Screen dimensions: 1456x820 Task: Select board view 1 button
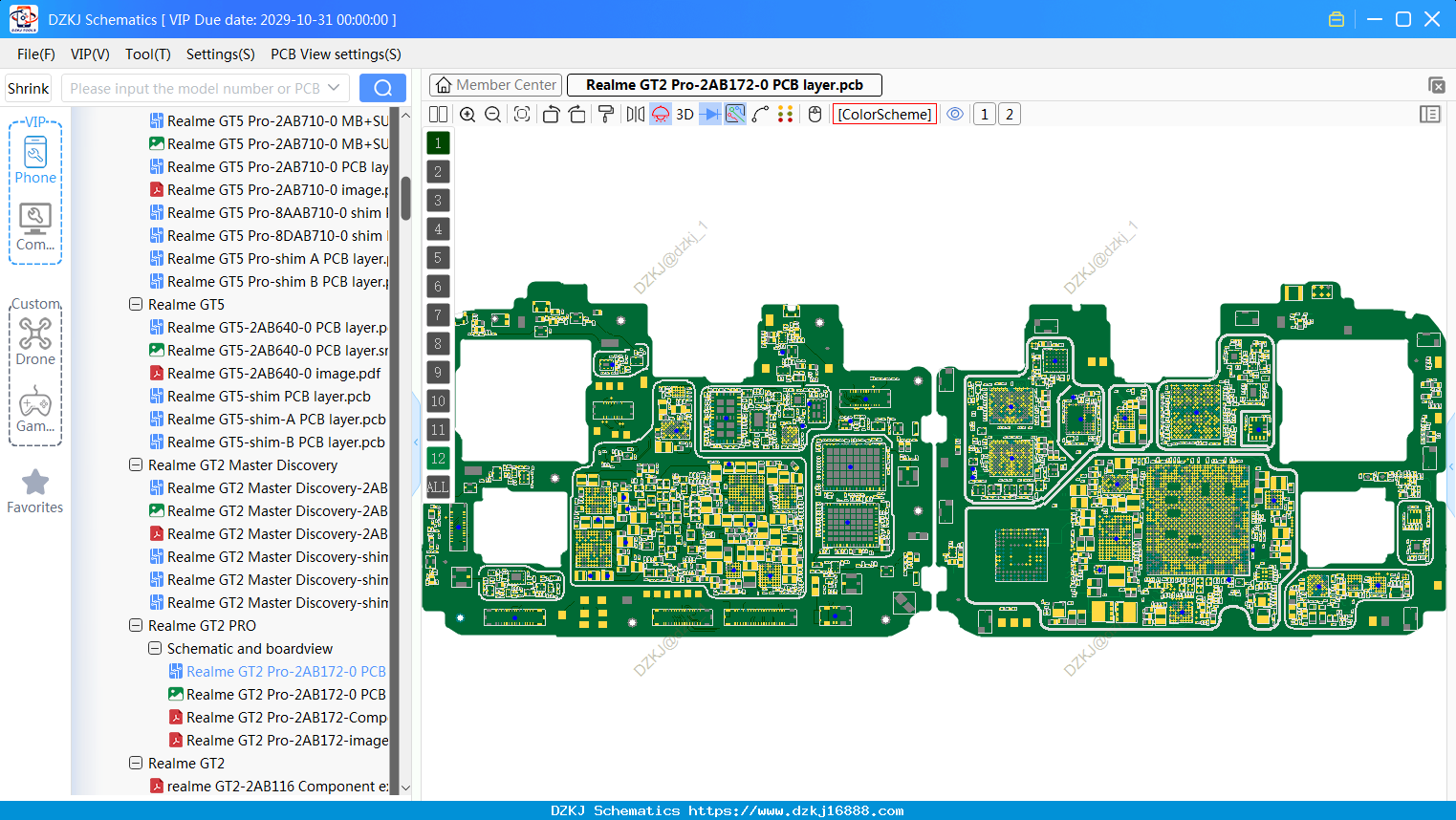coord(985,115)
